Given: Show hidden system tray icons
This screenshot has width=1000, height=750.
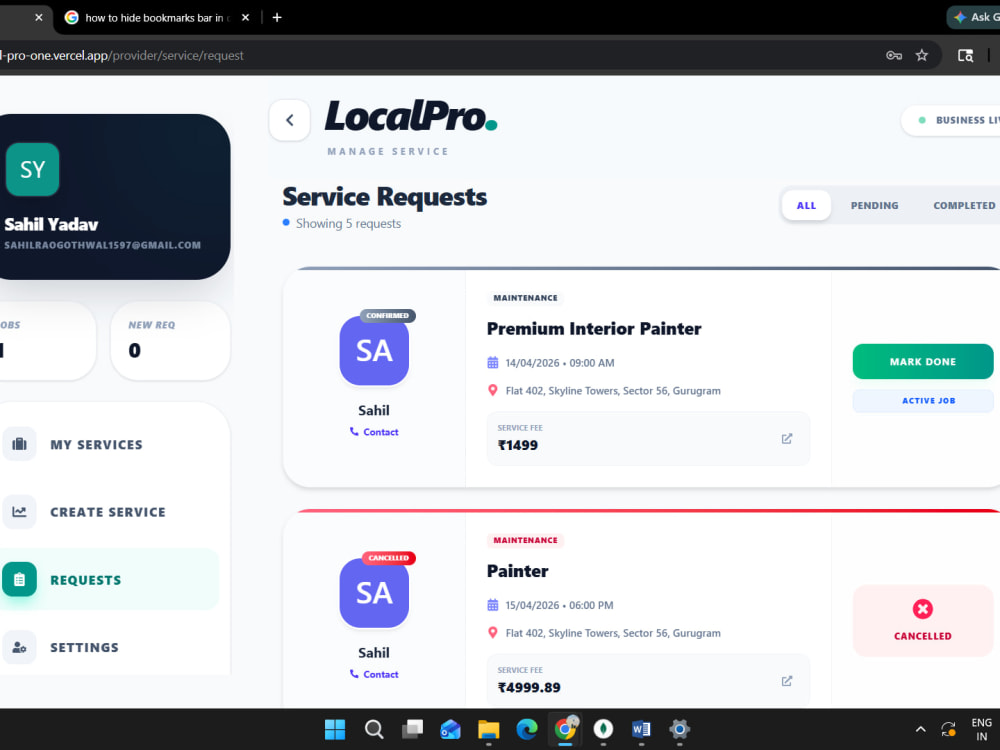Looking at the screenshot, I should (x=920, y=729).
